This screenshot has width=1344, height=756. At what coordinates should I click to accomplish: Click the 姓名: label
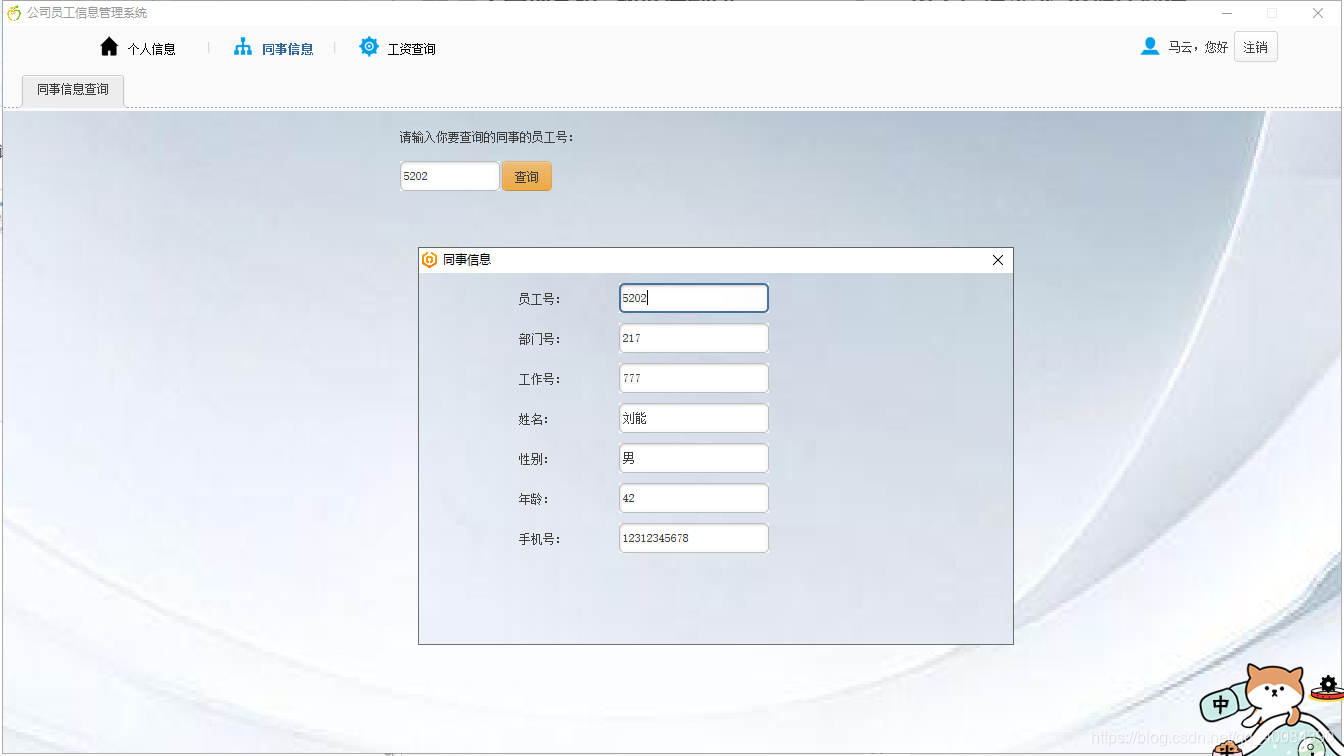point(533,419)
